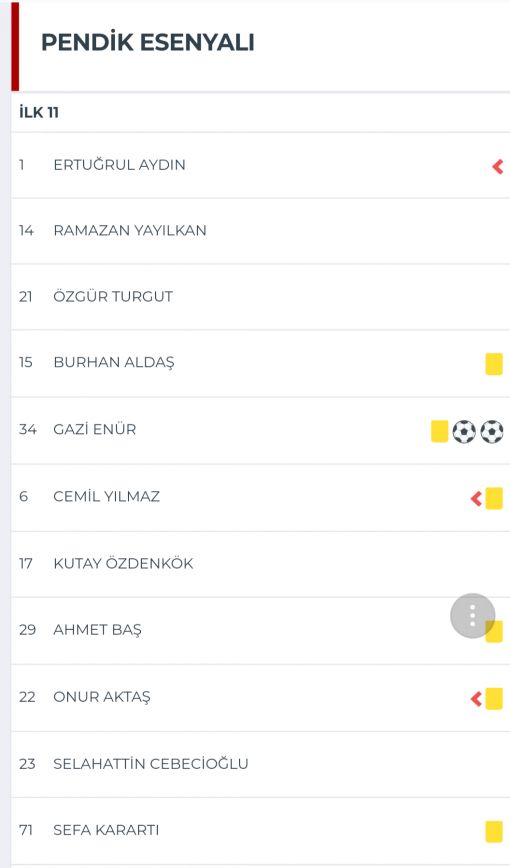510x868 pixels.
Task: Click the Gazi Enür player name
Action: (x=95, y=430)
